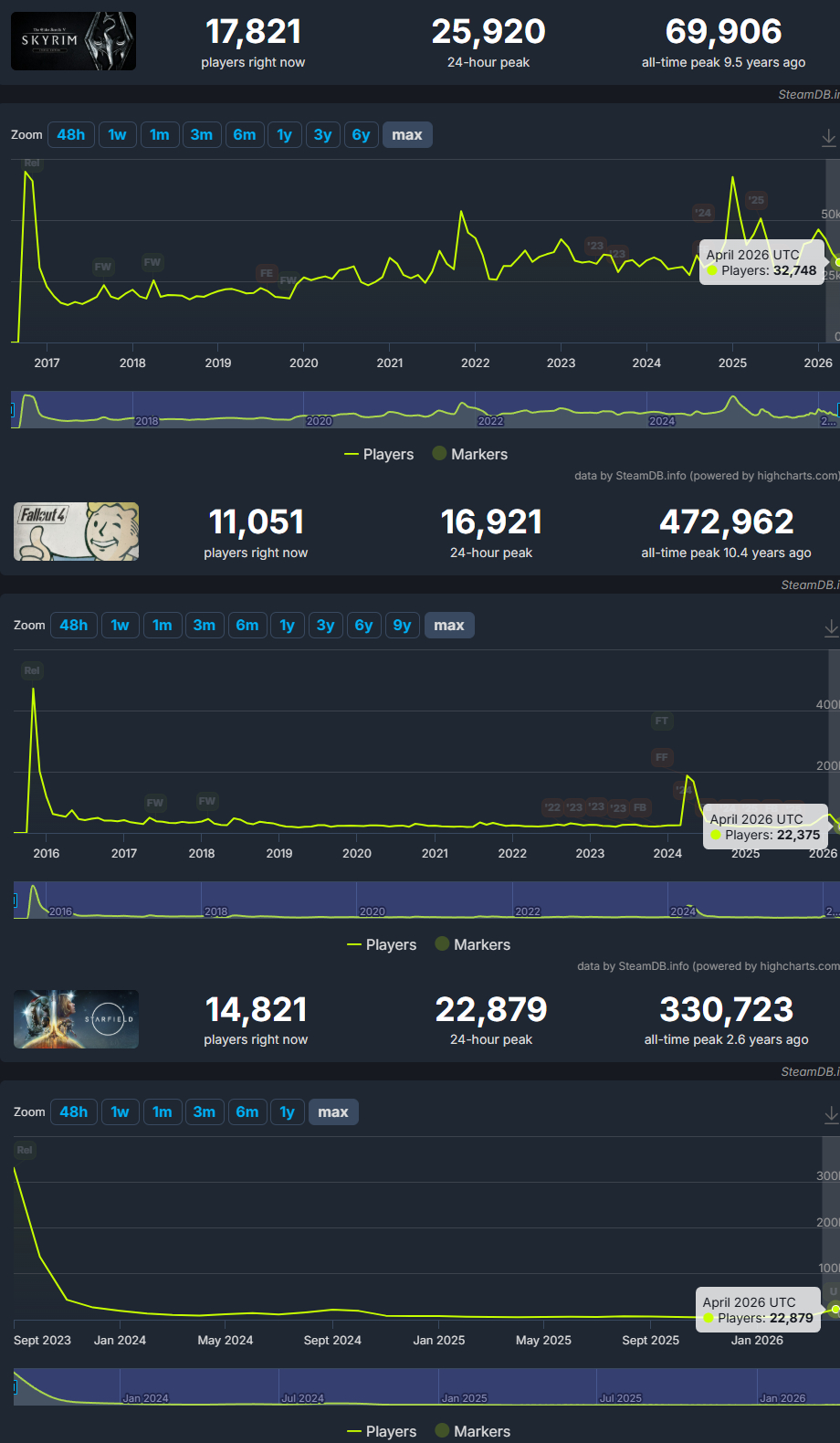This screenshot has width=840, height=1443.
Task: Open the Fallout 4 chart export menu icon
Action: pyautogui.click(x=831, y=627)
